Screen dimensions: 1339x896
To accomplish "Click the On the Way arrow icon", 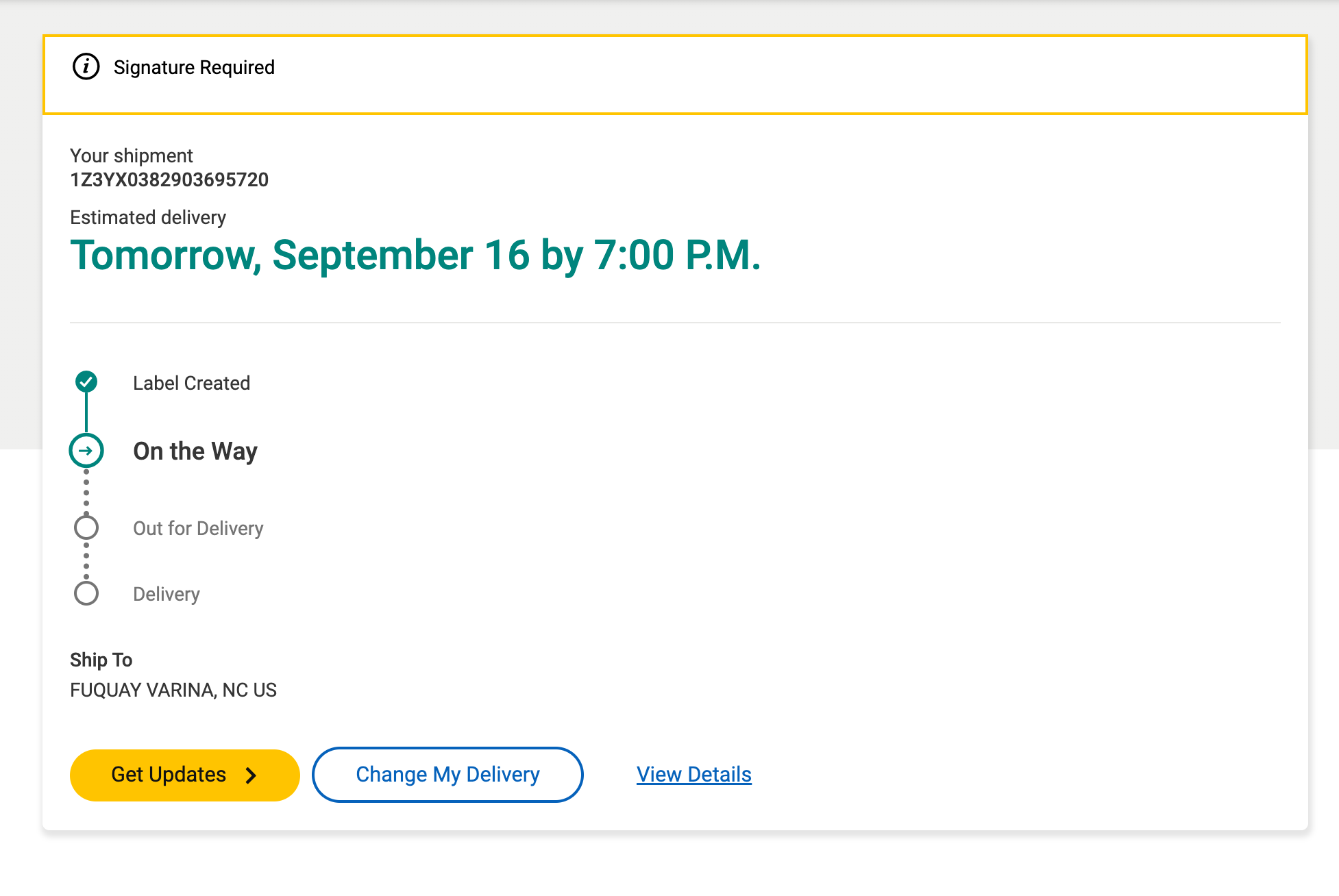I will click(x=86, y=451).
